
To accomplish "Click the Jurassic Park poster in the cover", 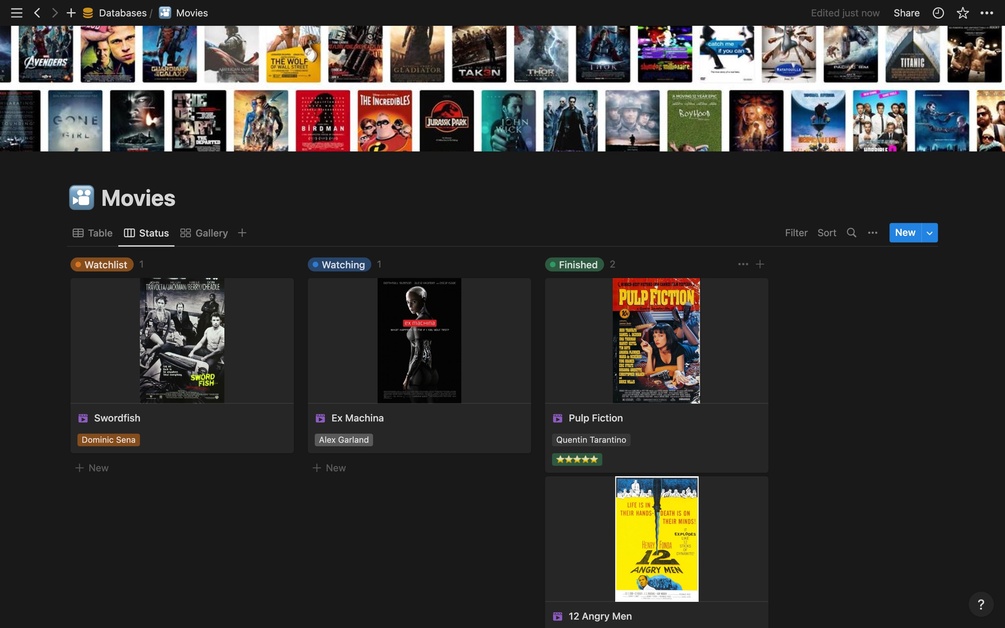I will [447, 120].
